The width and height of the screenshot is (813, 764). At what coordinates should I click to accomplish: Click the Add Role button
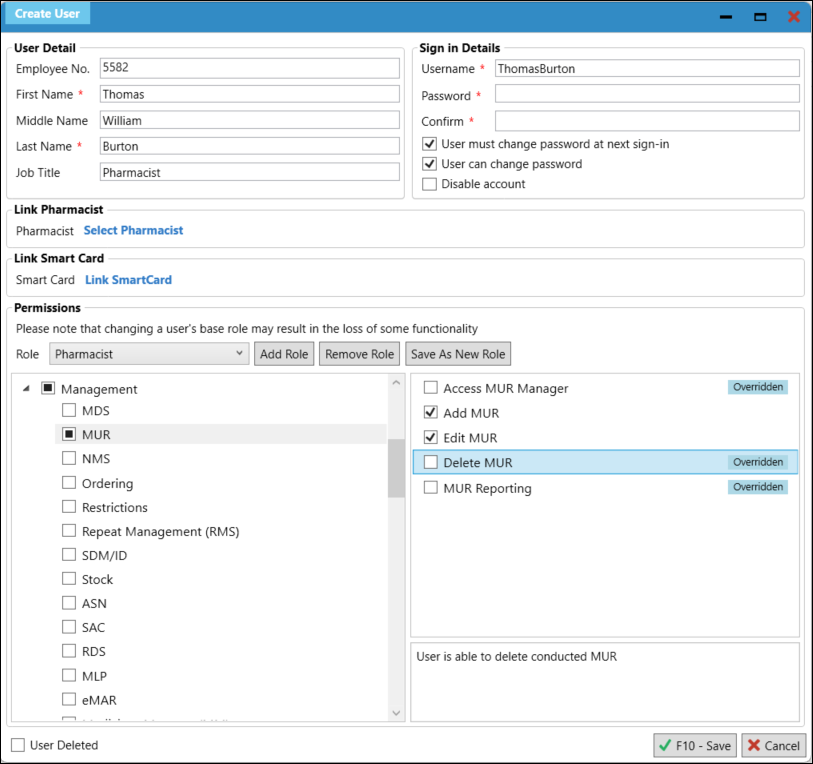click(284, 354)
